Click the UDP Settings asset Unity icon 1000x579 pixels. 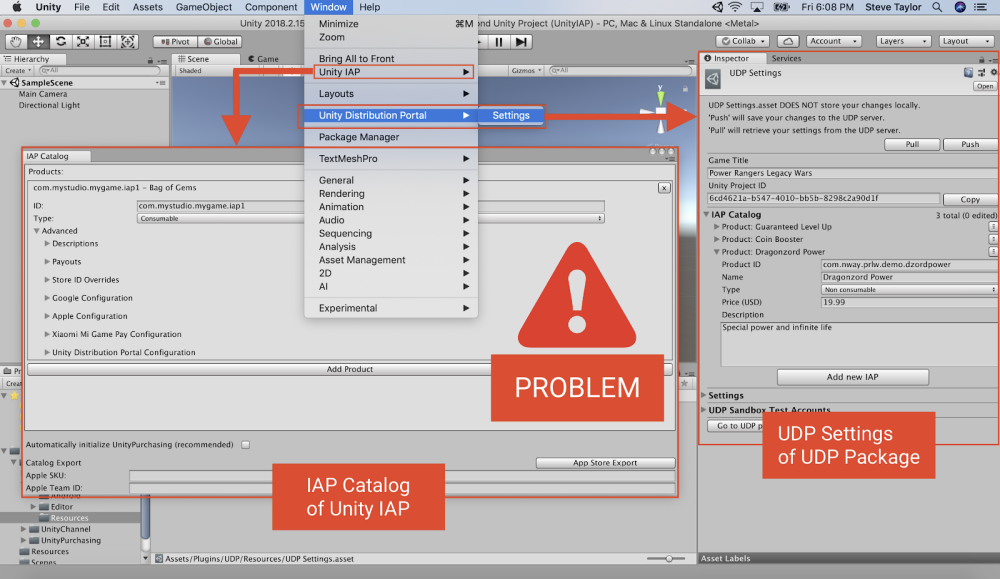712,79
